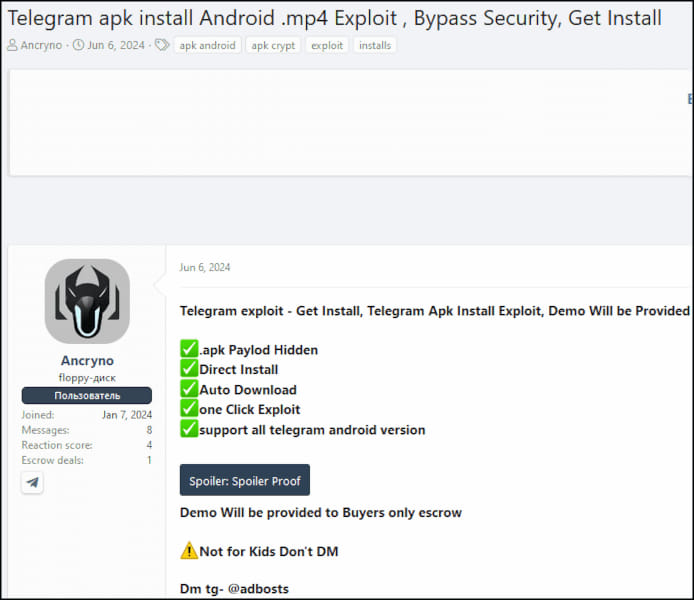Click 'Demo Will be provided to Buyers only escrow'
The image size is (694, 600).
(x=321, y=512)
